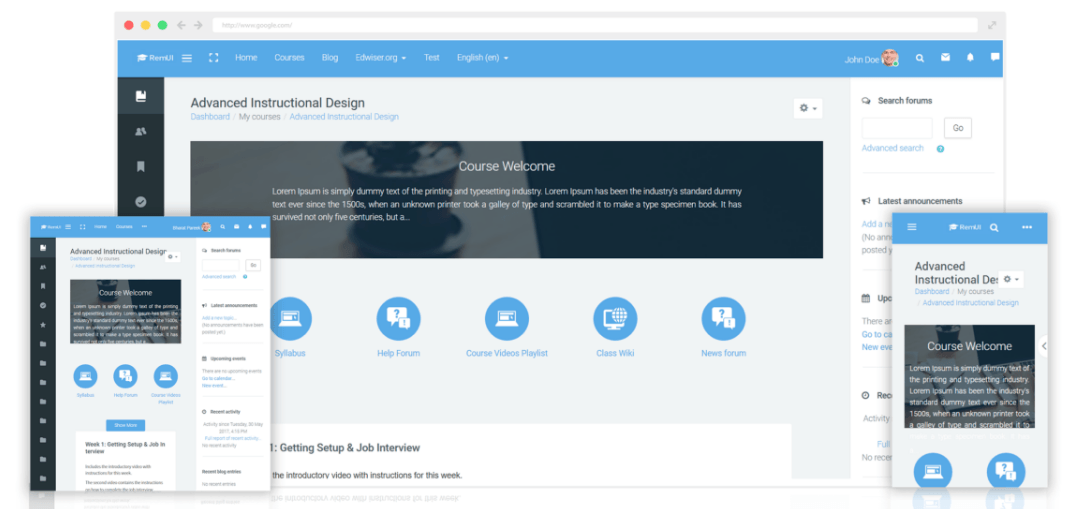Show notifications with the bell icon
This screenshot has height=509, width=1065.
tap(970, 58)
